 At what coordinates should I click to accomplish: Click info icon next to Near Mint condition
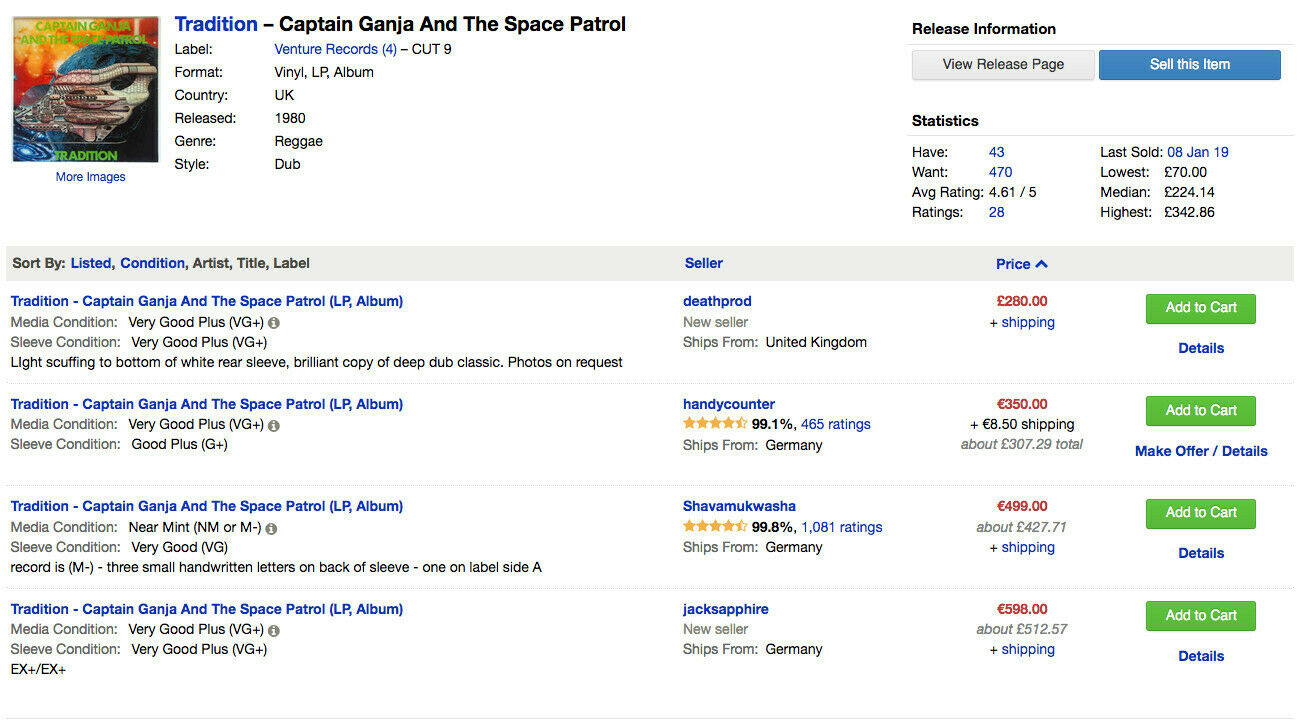[x=271, y=528]
